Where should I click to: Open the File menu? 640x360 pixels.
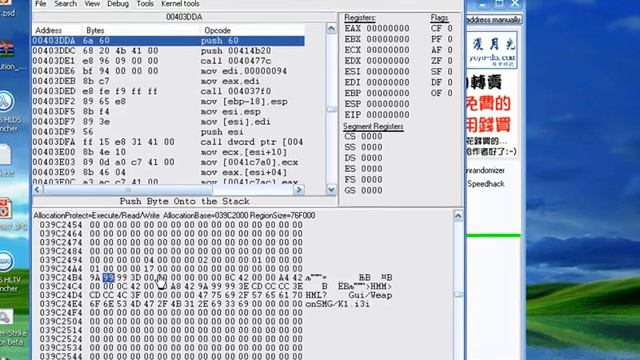40,4
